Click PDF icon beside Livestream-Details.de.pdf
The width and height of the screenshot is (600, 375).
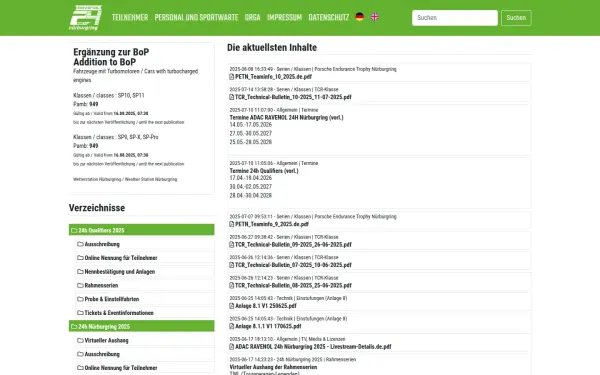pos(232,347)
